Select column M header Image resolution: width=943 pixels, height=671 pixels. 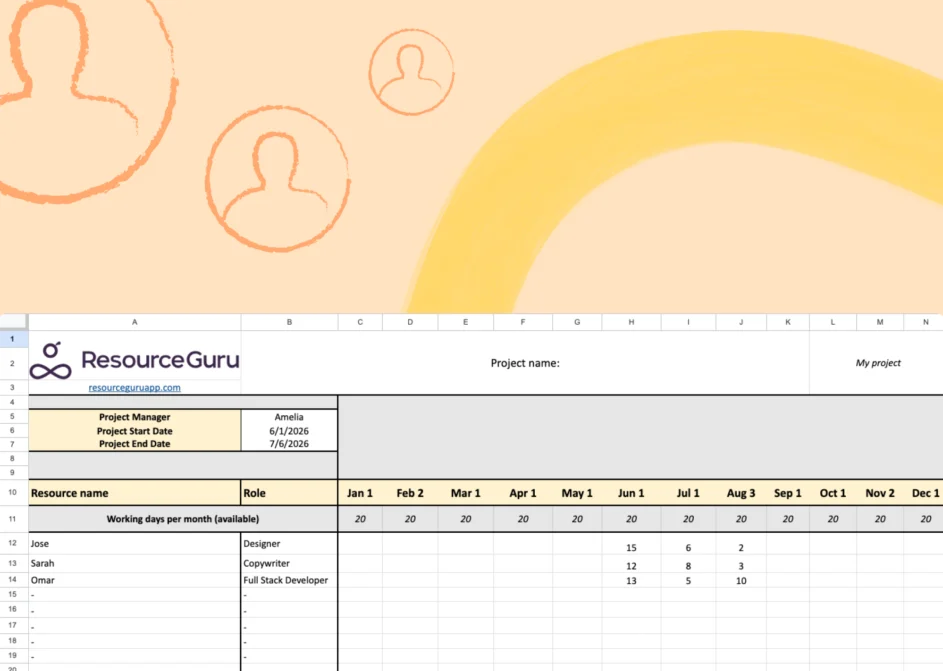879,322
